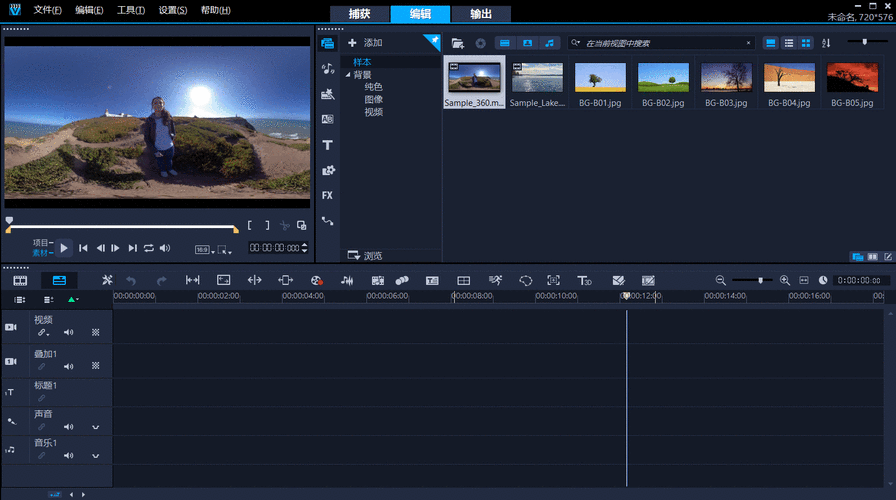Open the 编辑(E) menu
Image resolution: width=896 pixels, height=500 pixels.
(89, 10)
